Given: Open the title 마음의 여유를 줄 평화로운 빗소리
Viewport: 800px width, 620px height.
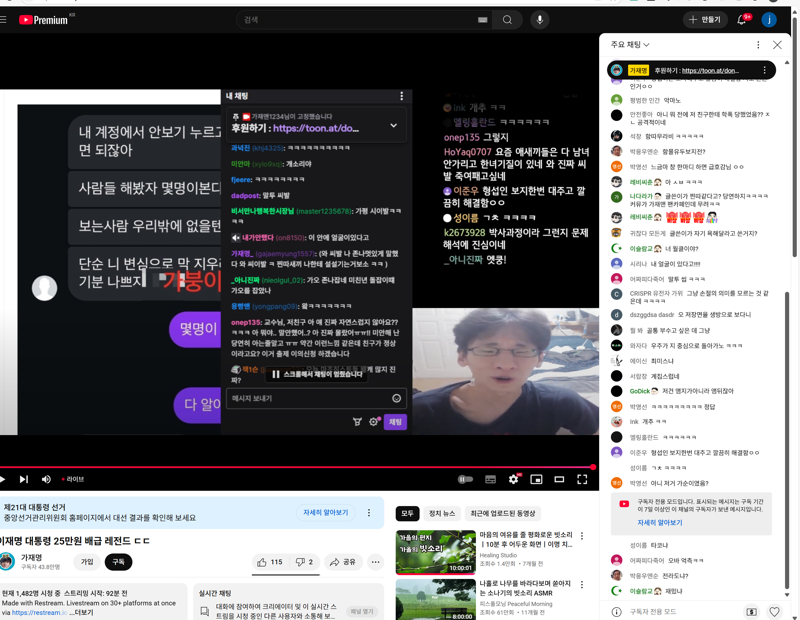Looking at the screenshot, I should click(x=526, y=539).
